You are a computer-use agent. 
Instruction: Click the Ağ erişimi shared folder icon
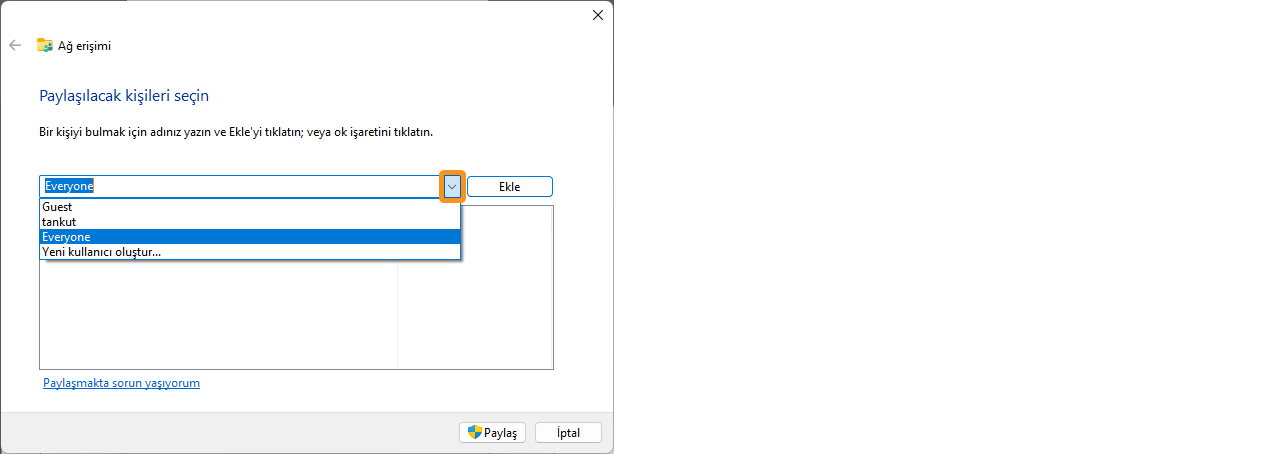45,45
